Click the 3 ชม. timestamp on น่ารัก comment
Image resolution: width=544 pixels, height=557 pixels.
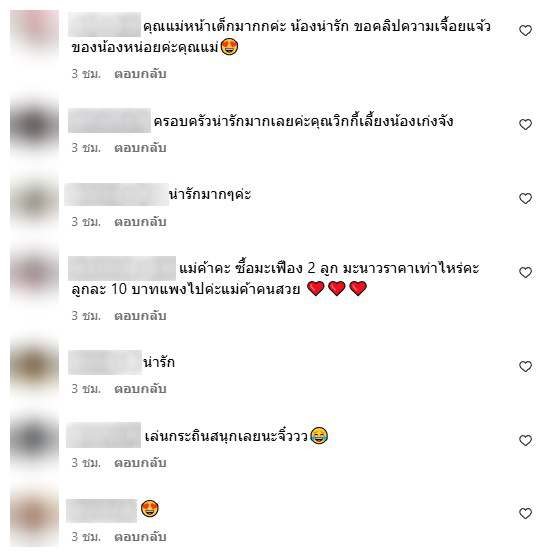(x=86, y=389)
